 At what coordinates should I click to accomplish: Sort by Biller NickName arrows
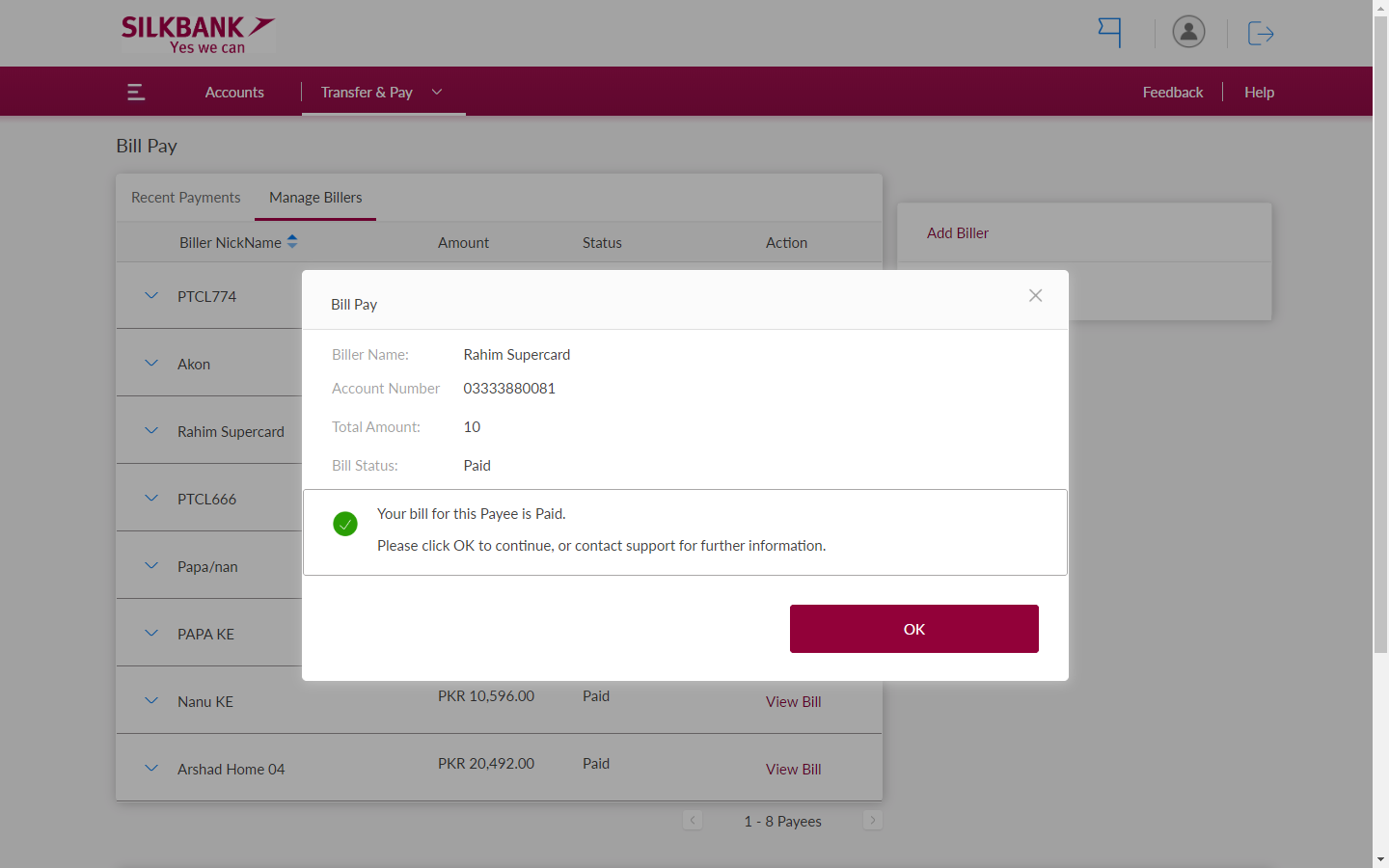click(292, 242)
